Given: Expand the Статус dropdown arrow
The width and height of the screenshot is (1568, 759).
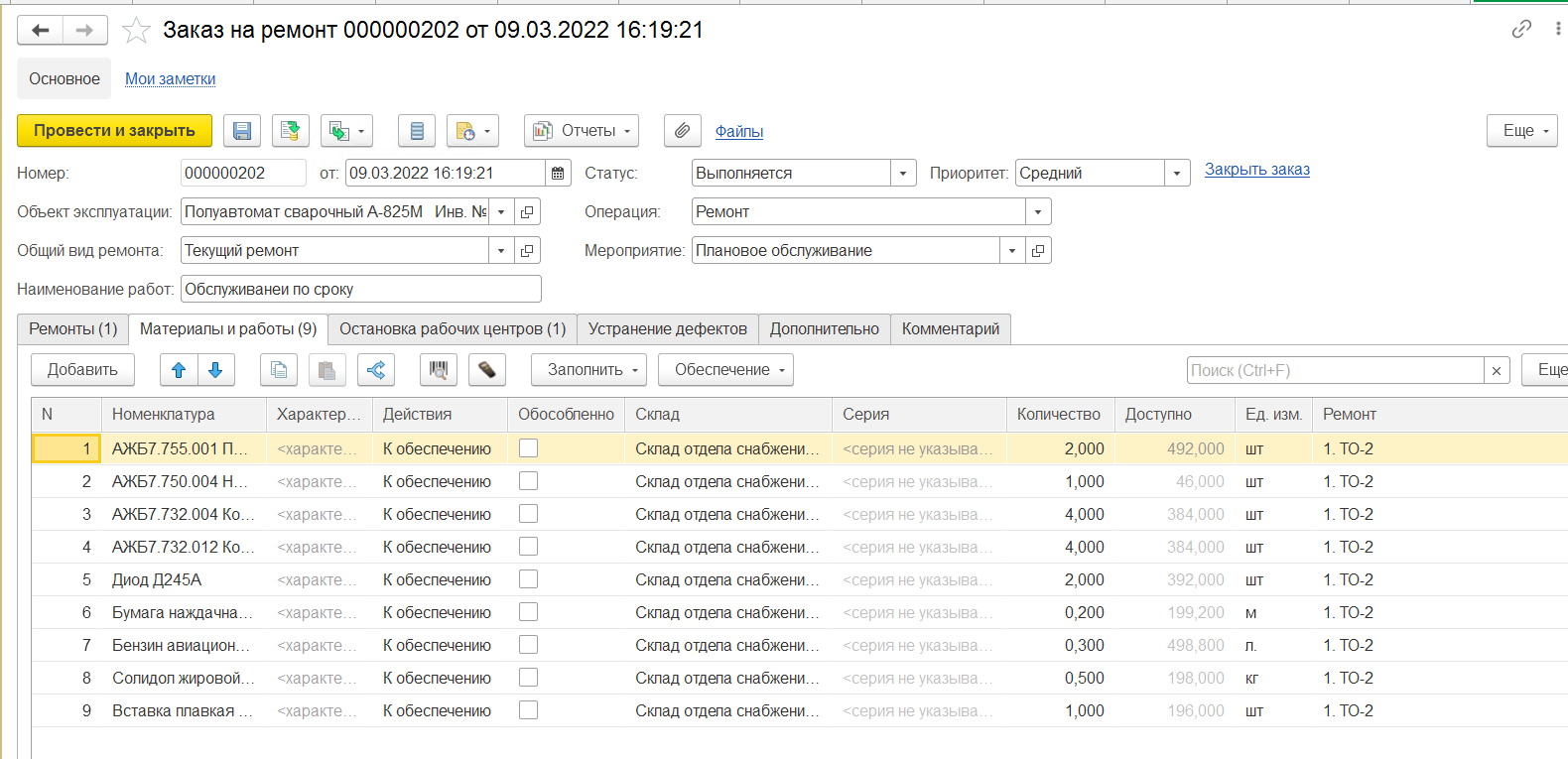Looking at the screenshot, I should [903, 174].
